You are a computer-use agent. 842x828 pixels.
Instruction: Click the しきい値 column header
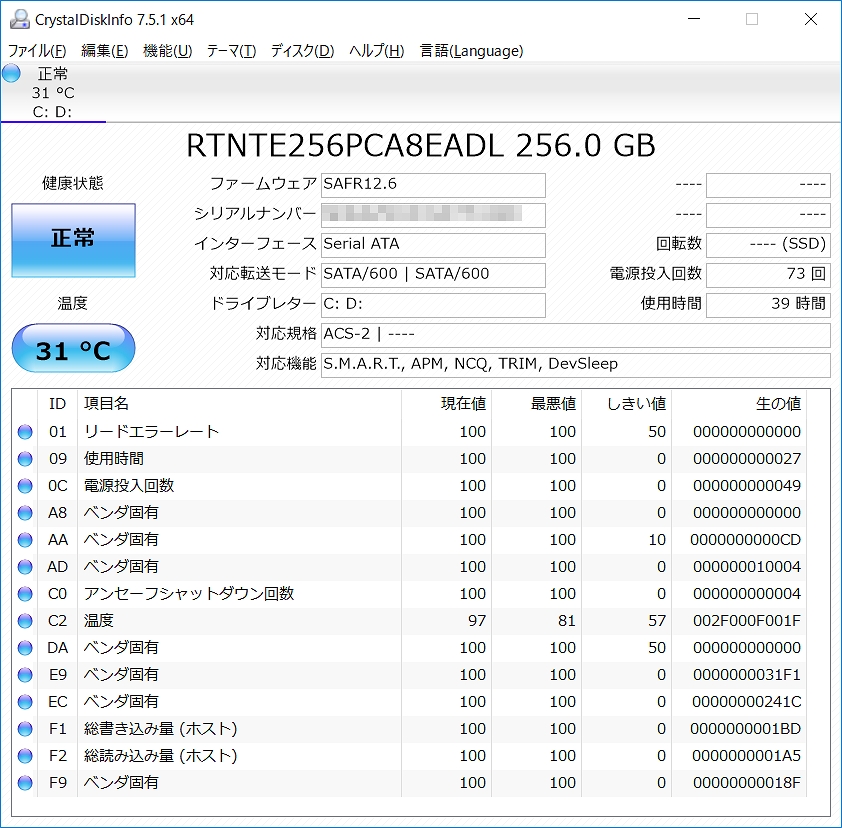pyautogui.click(x=626, y=404)
